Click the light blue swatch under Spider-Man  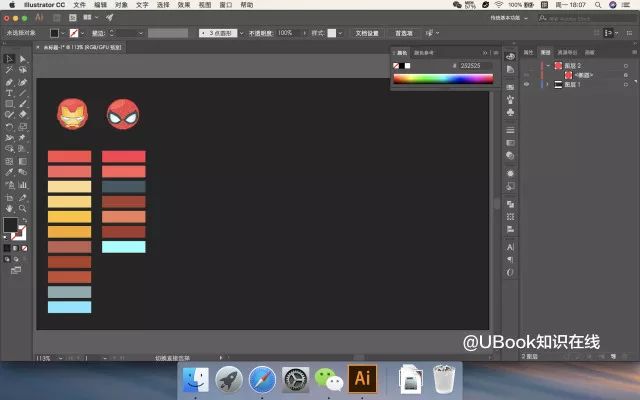click(x=124, y=247)
